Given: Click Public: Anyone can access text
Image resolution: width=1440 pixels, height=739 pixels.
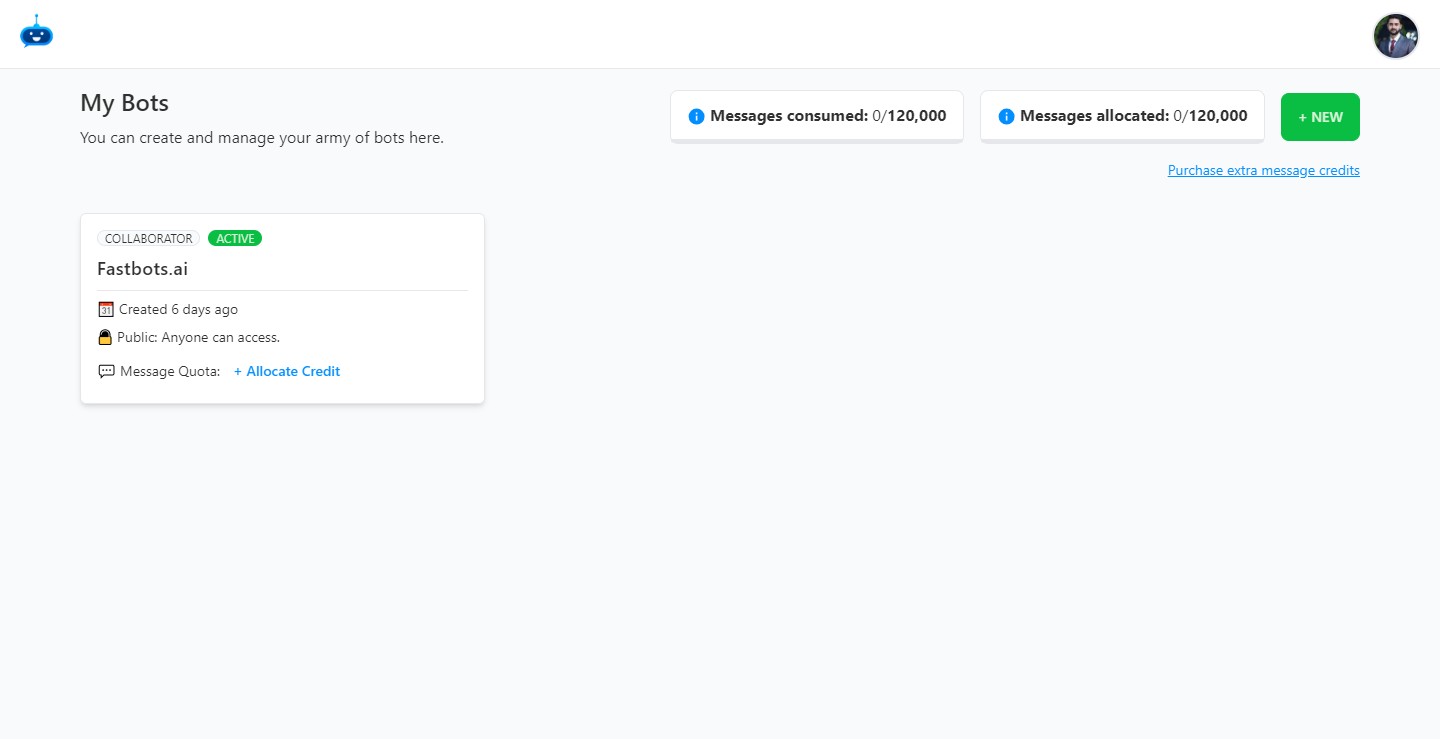Looking at the screenshot, I should tap(198, 338).
